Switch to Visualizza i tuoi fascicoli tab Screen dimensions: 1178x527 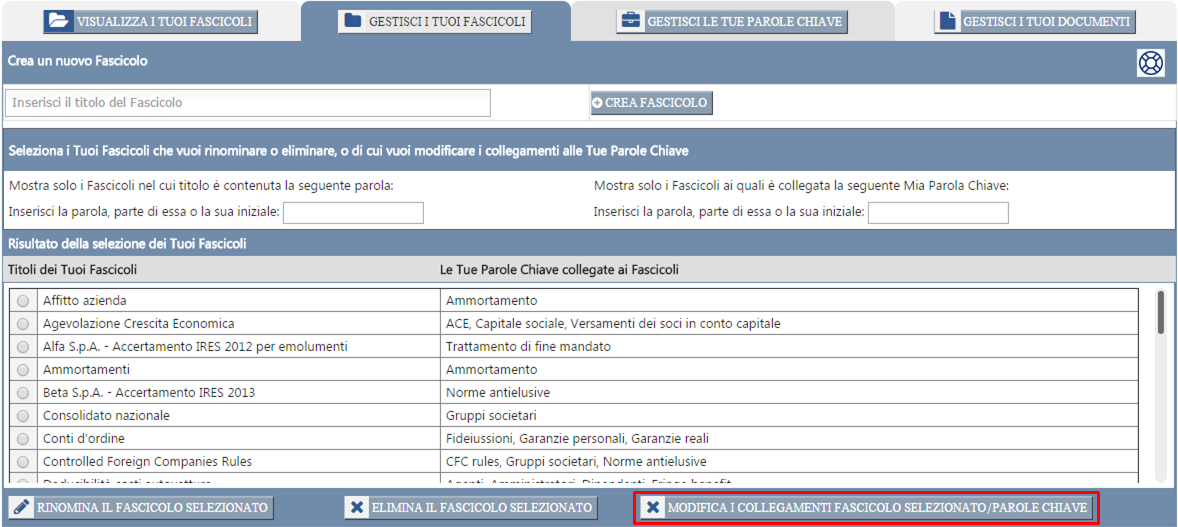(x=151, y=21)
